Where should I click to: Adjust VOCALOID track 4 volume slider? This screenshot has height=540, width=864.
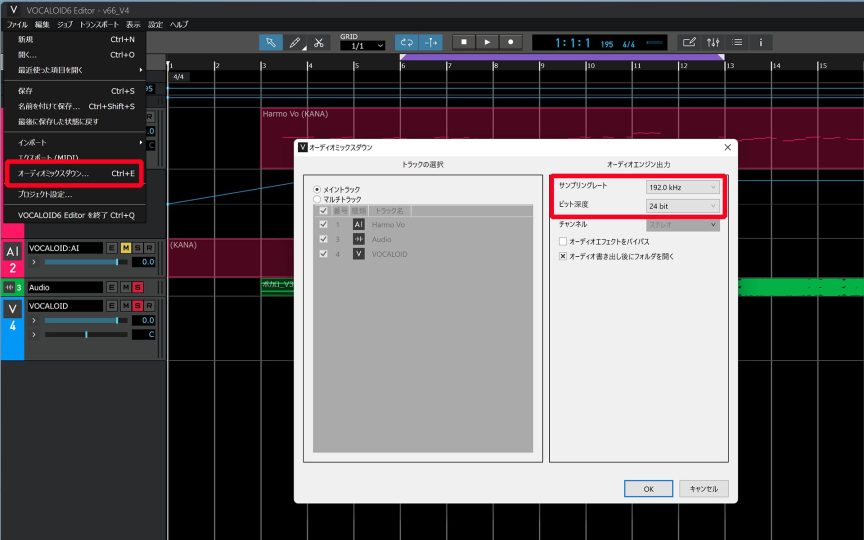[86, 320]
